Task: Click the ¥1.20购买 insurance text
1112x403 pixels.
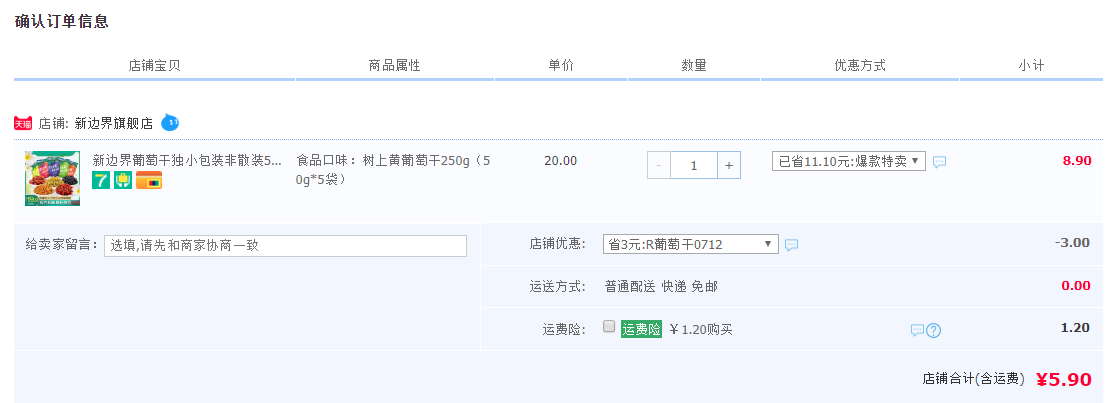Action: 701,330
